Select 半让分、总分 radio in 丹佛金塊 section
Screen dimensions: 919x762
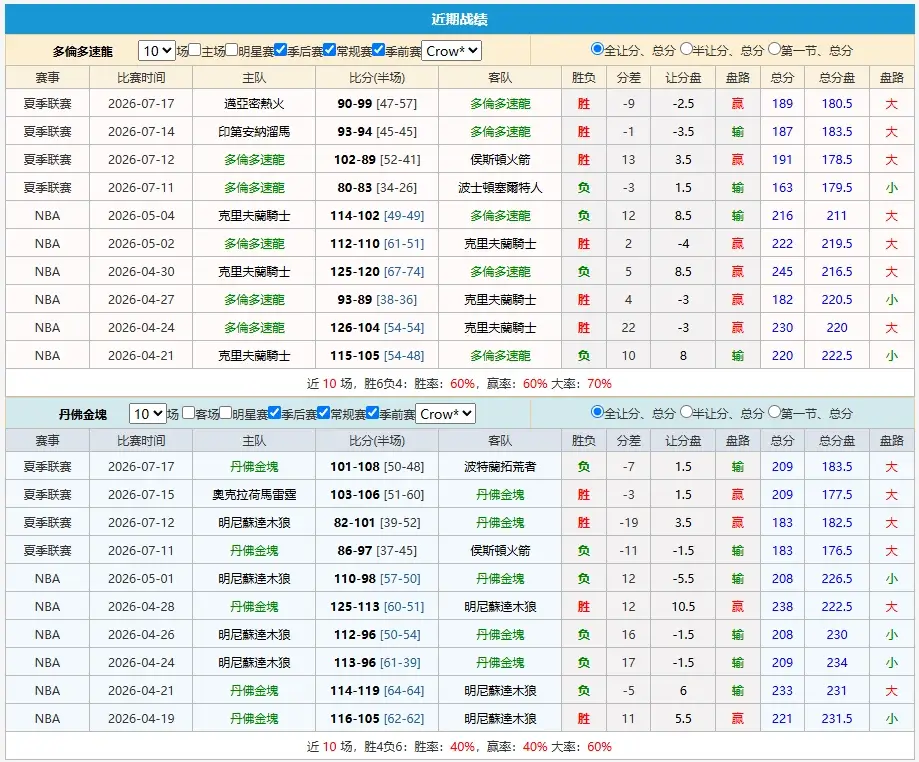pyautogui.click(x=686, y=412)
